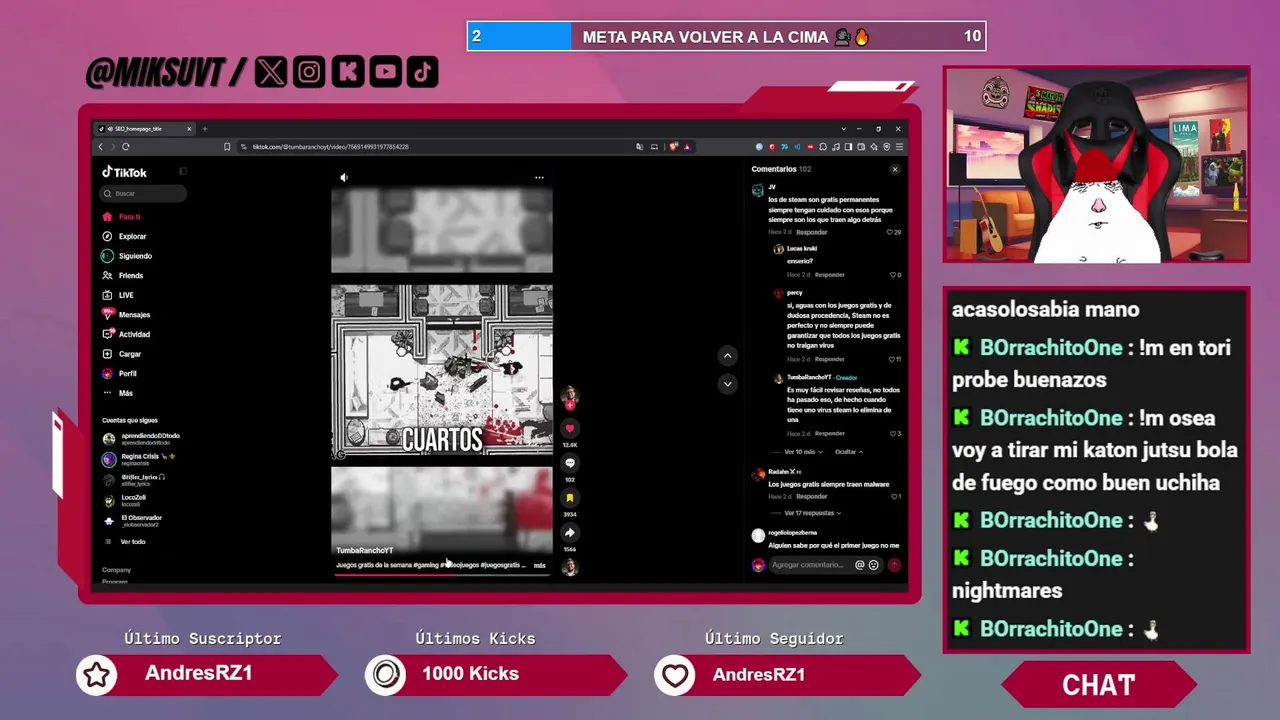The height and width of the screenshot is (720, 1280).
Task: Open the TikTok logo home link
Action: click(x=125, y=172)
